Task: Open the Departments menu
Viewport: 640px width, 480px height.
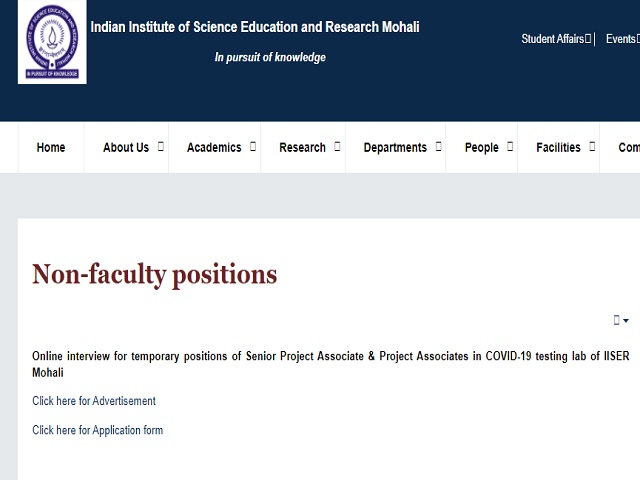Action: pos(395,147)
